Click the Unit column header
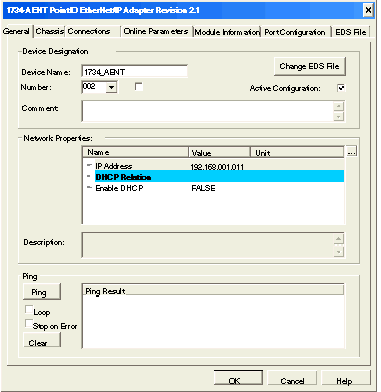Image resolution: width=381 pixels, height=392 pixels. coord(297,152)
